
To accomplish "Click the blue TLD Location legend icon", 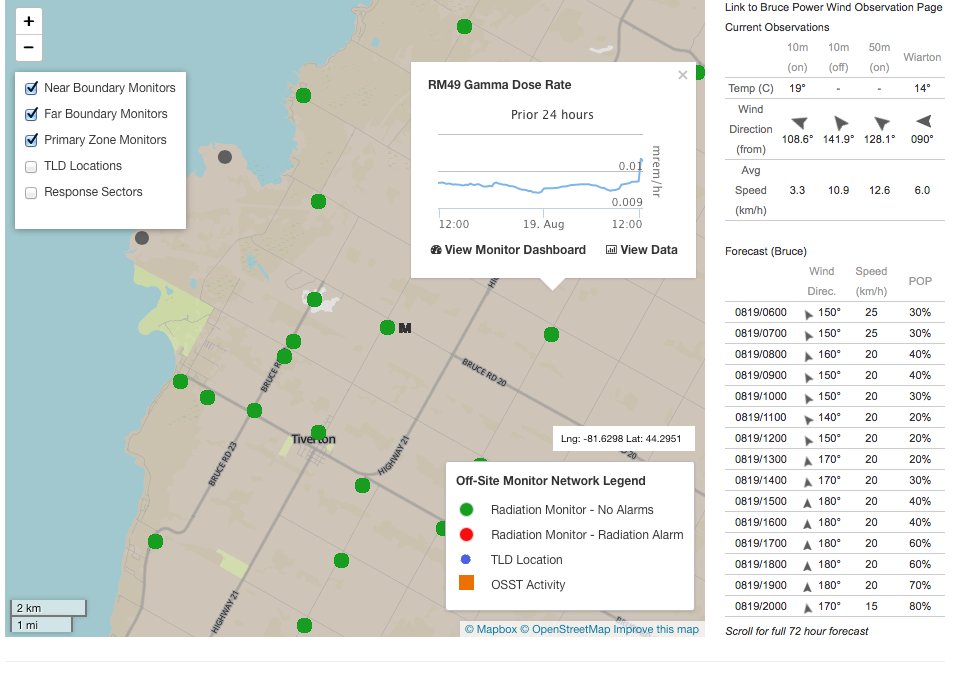I will [x=466, y=560].
